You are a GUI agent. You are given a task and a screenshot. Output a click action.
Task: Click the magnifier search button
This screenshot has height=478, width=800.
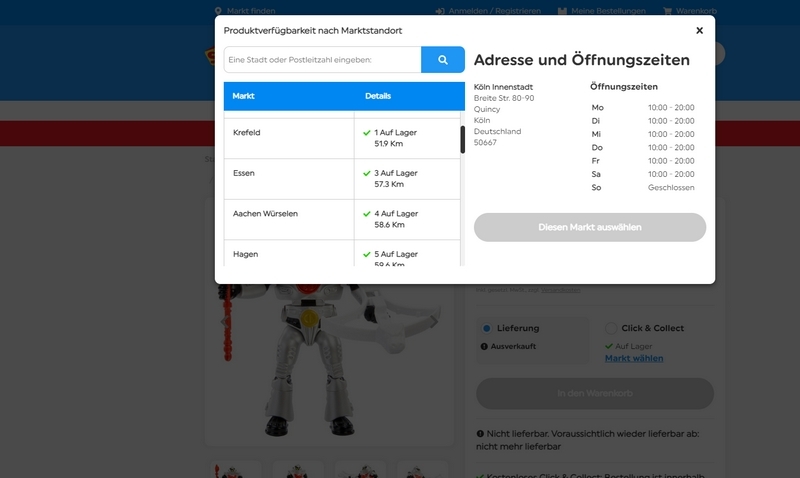tap(443, 60)
